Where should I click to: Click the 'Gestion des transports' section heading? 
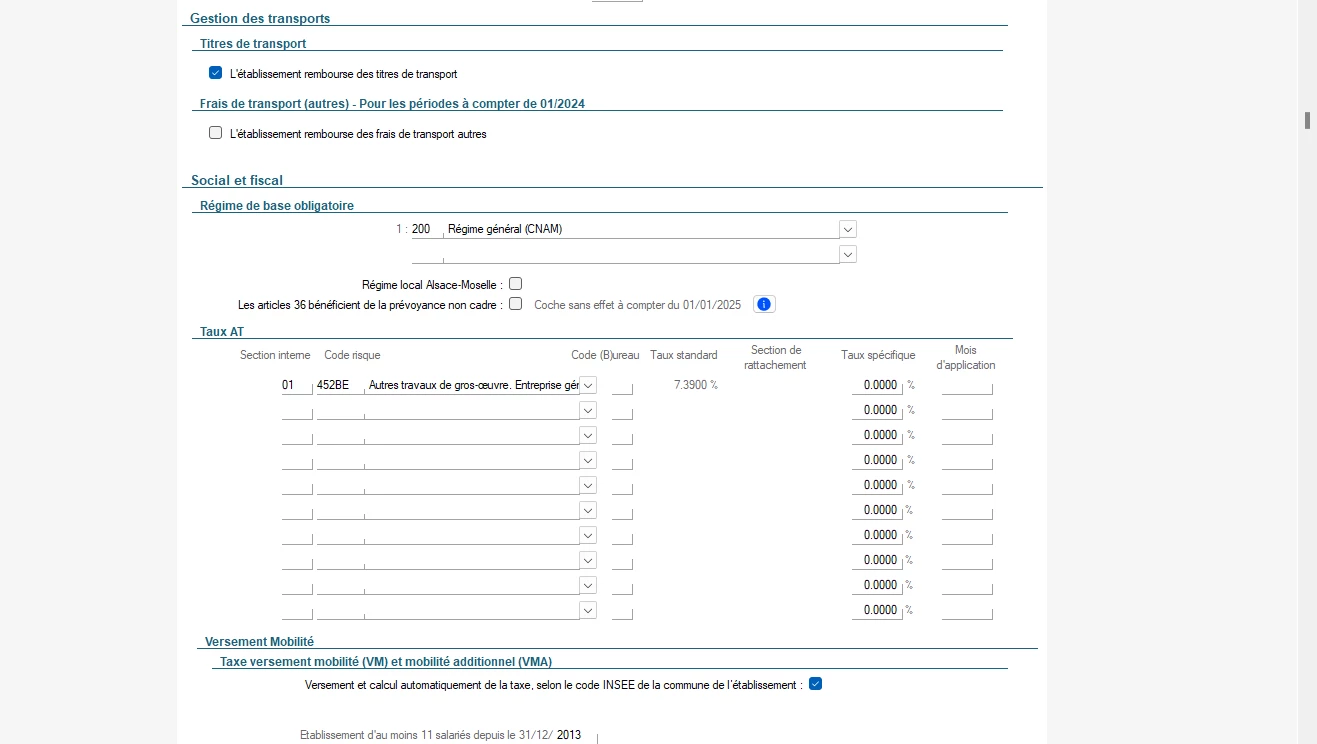pyautogui.click(x=260, y=18)
